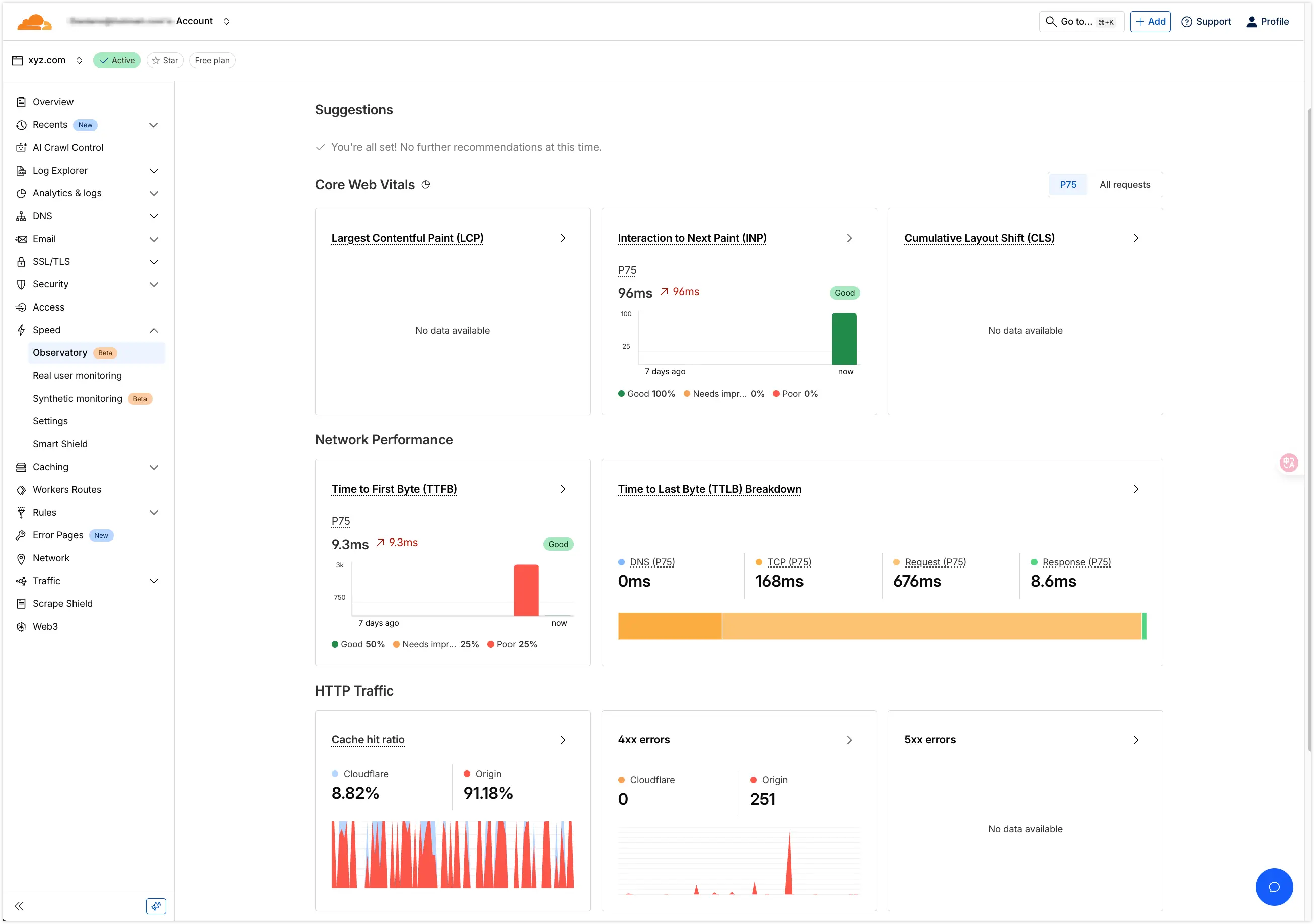
Task: Select Real user monitoring under Speed
Action: [x=77, y=375]
